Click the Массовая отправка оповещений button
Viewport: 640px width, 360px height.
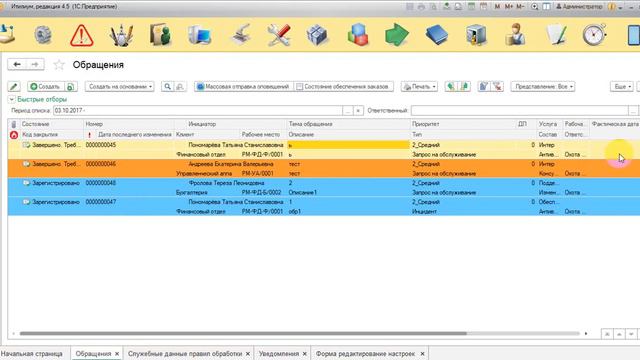[x=244, y=87]
